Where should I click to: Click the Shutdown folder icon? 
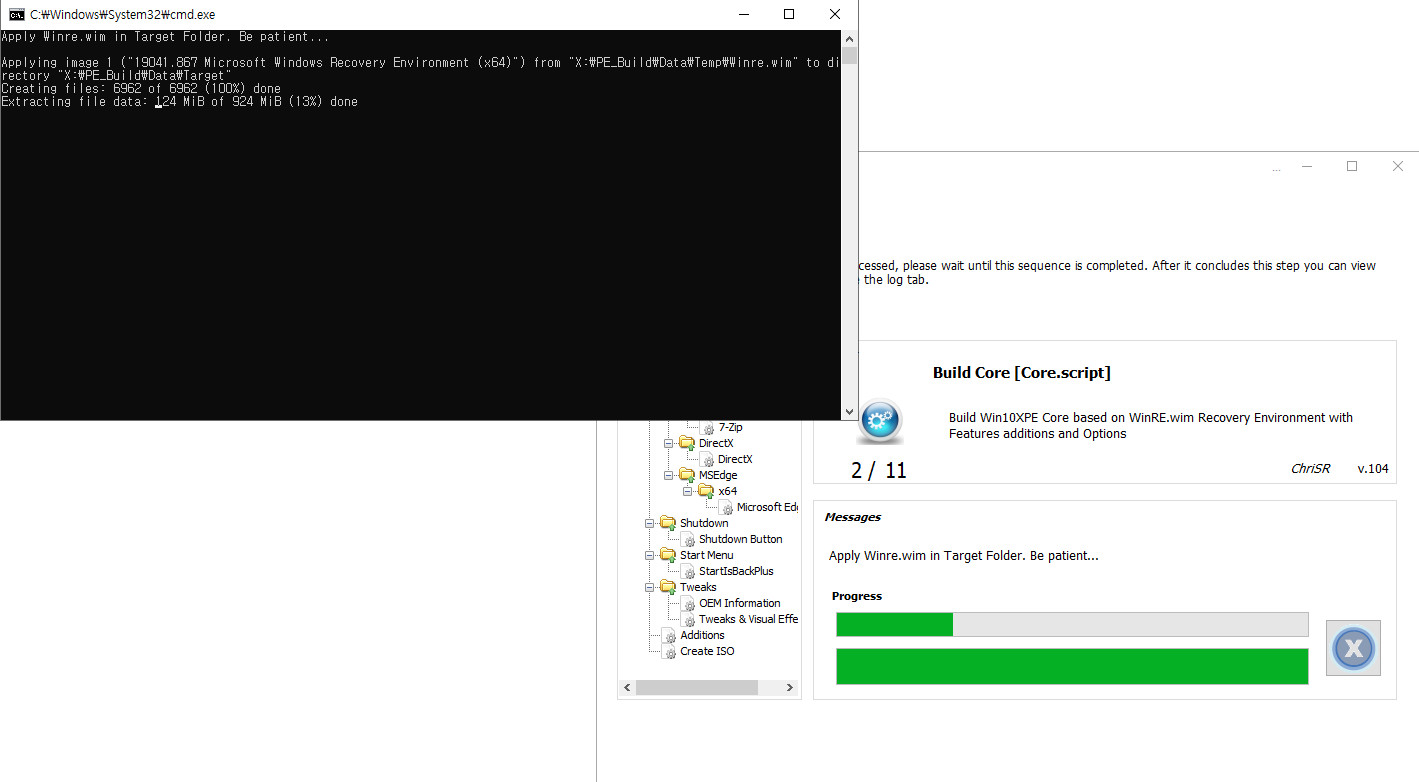(668, 523)
